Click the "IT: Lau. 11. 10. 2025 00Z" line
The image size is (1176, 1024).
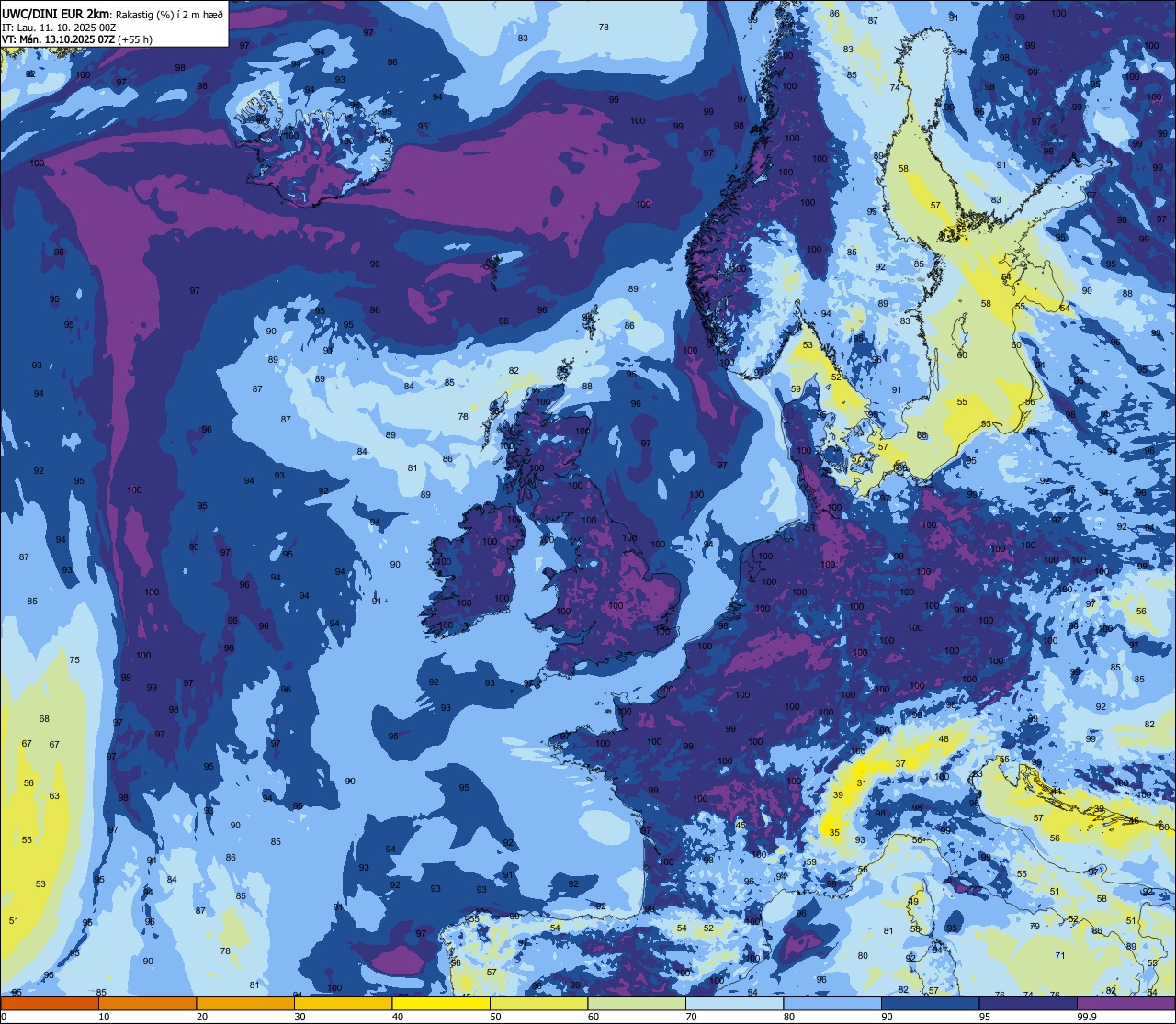[59, 27]
